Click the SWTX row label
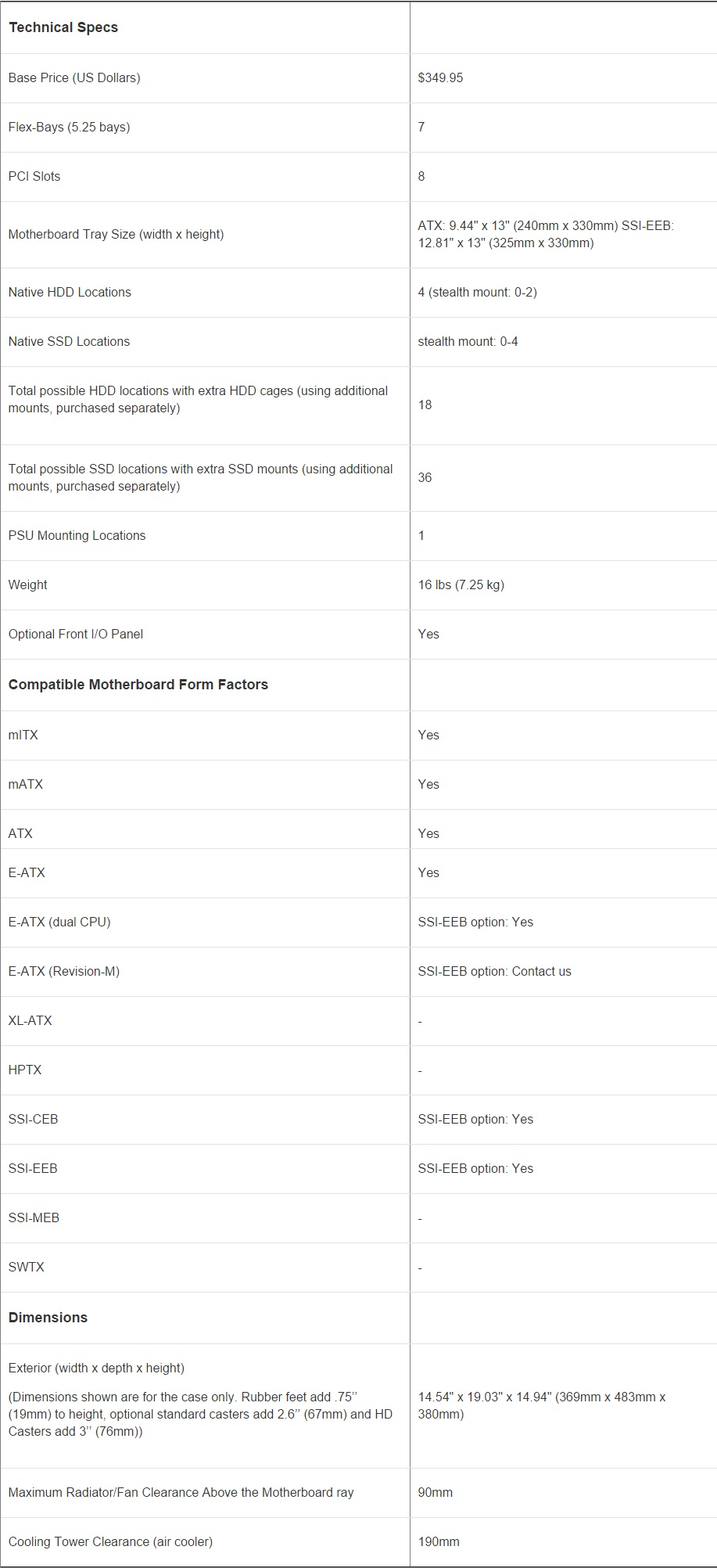 [x=27, y=1267]
